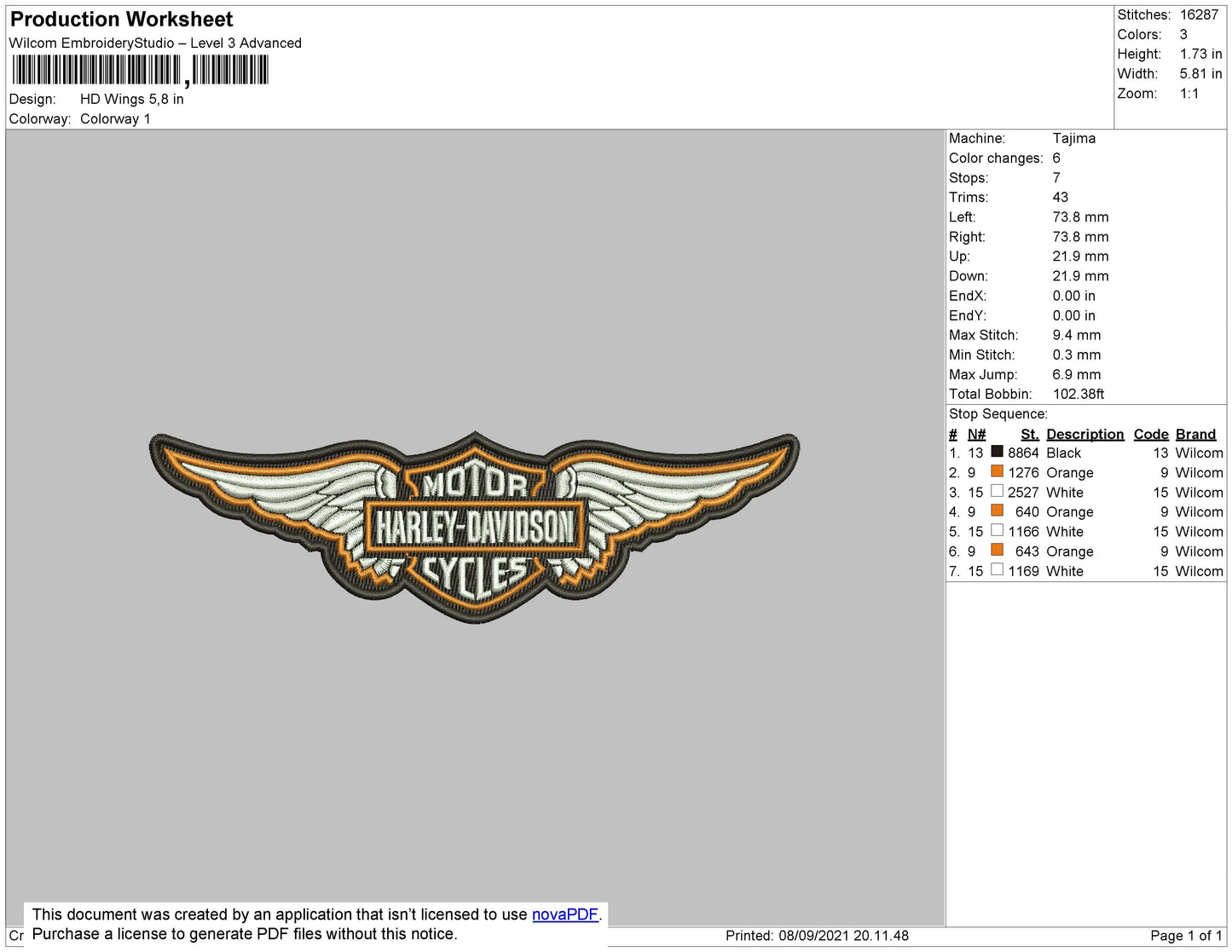Select the 'Page 1 of 1' footer text
Viewport: 1232px width, 952px height.
tap(1187, 936)
